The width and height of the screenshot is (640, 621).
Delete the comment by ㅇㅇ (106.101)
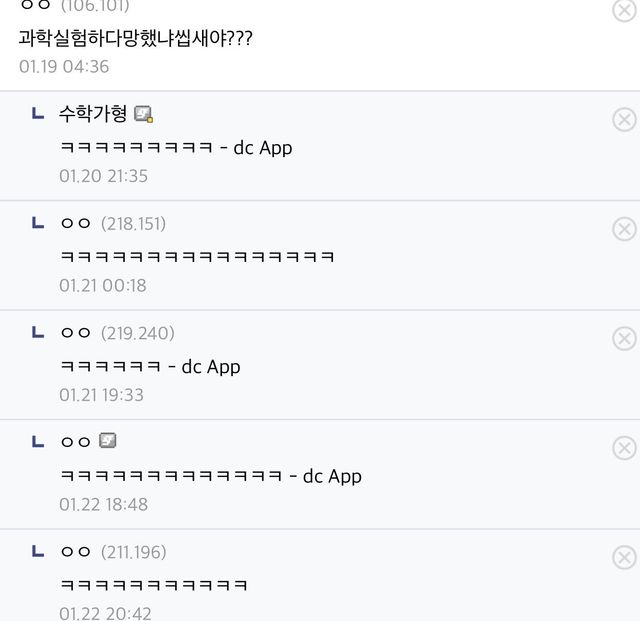(x=623, y=11)
